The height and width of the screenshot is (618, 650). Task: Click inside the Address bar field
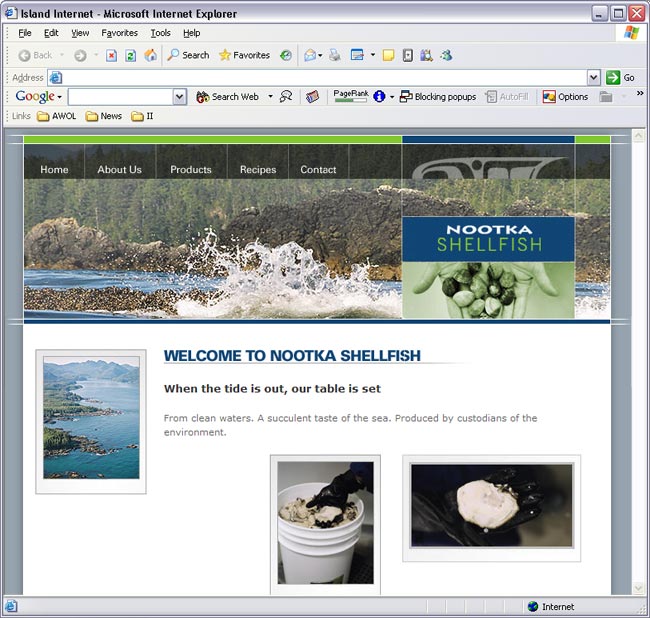click(318, 78)
